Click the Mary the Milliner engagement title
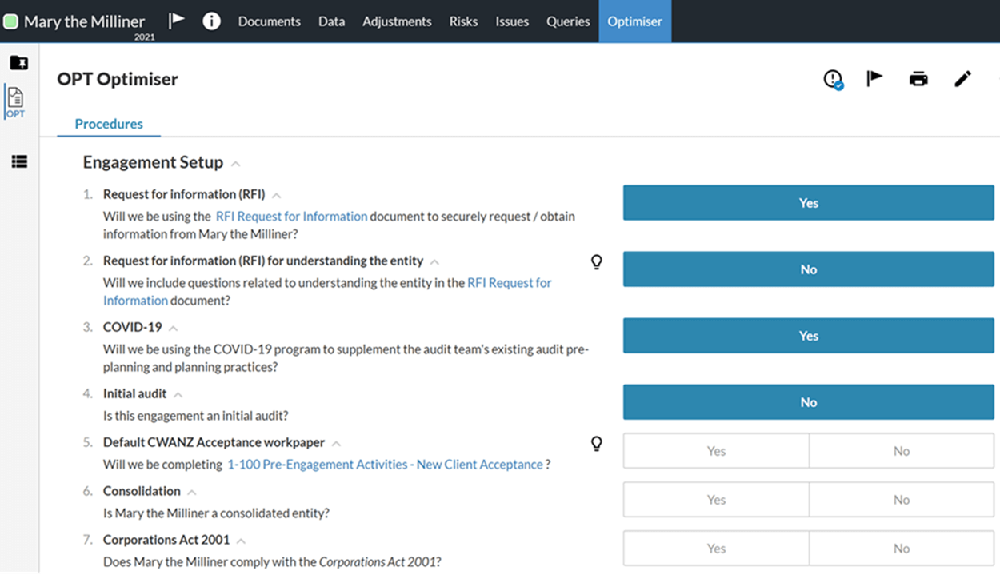Image resolution: width=1000 pixels, height=574 pixels. coord(84,21)
